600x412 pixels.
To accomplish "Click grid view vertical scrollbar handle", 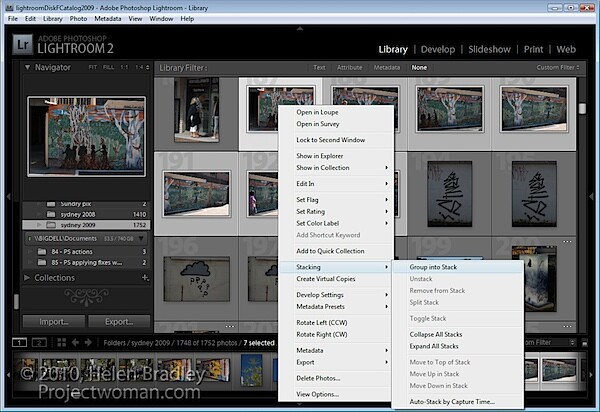I will [582, 109].
